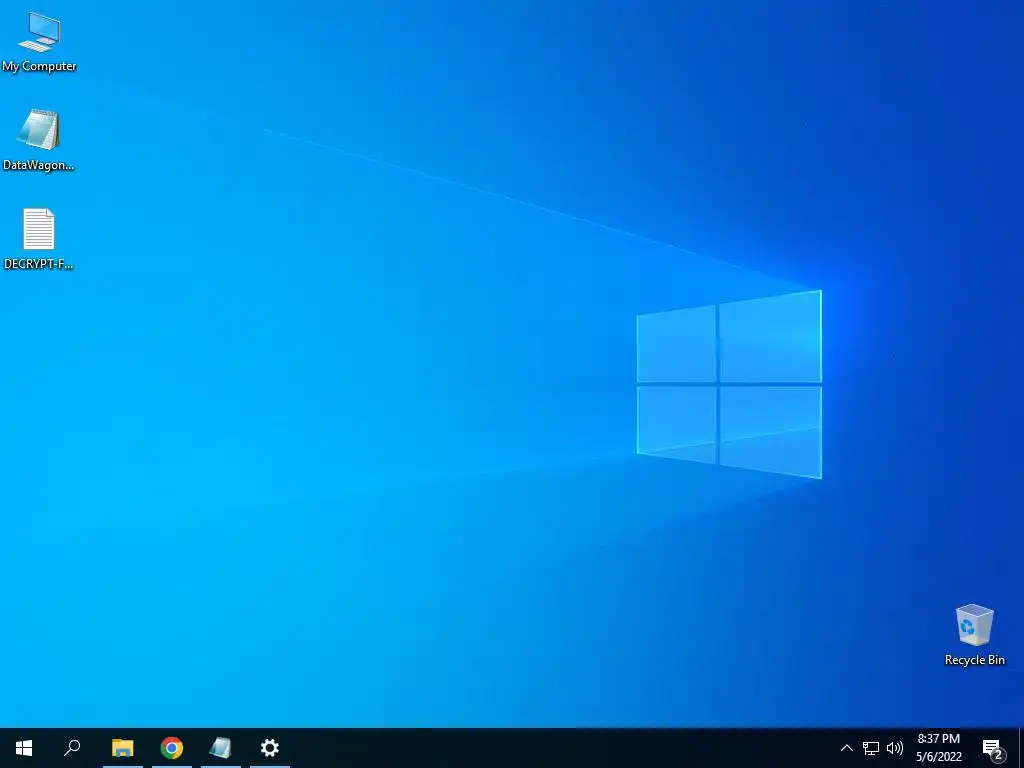Select the DataWagon notepad shortcut icon

(x=39, y=140)
